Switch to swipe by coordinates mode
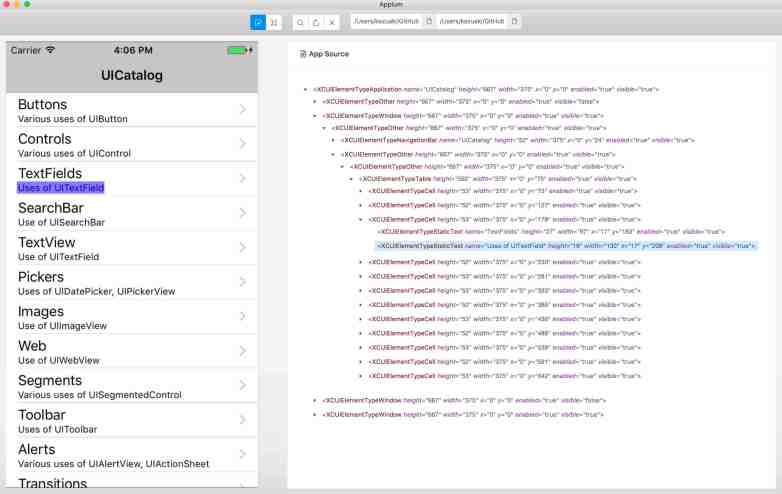The width and height of the screenshot is (782, 494). (274, 22)
